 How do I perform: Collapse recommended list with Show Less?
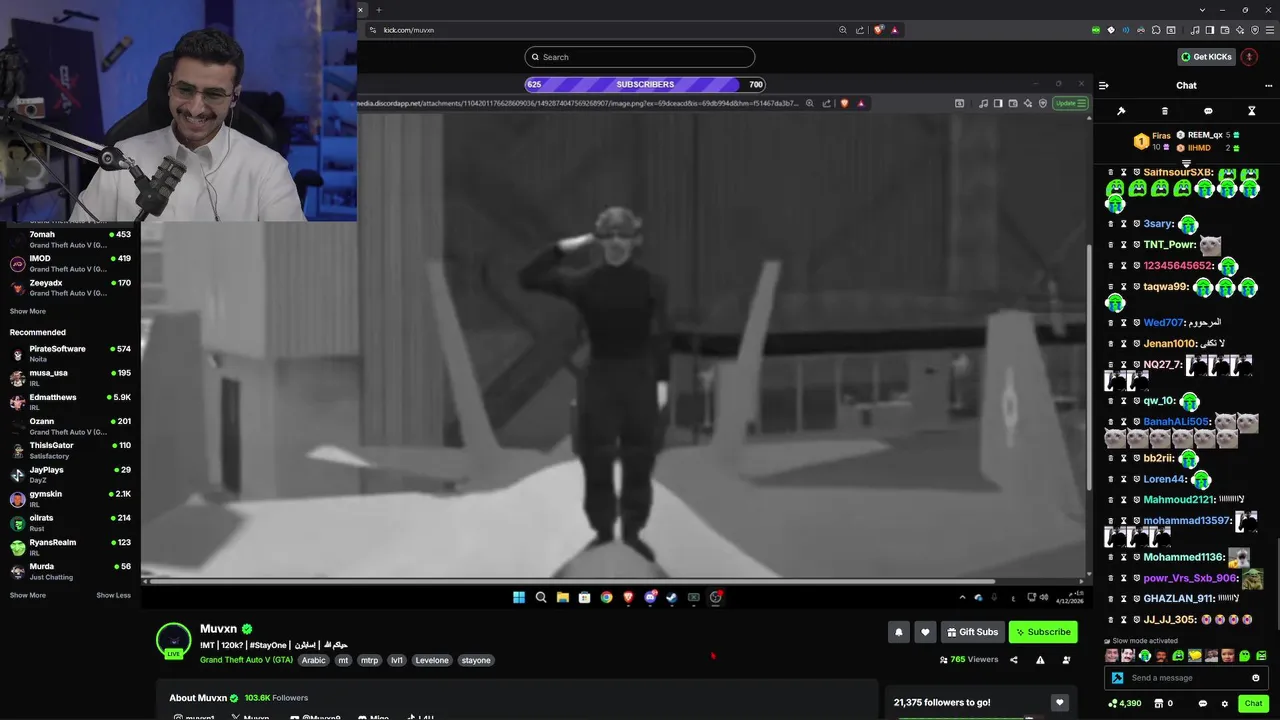coord(113,595)
